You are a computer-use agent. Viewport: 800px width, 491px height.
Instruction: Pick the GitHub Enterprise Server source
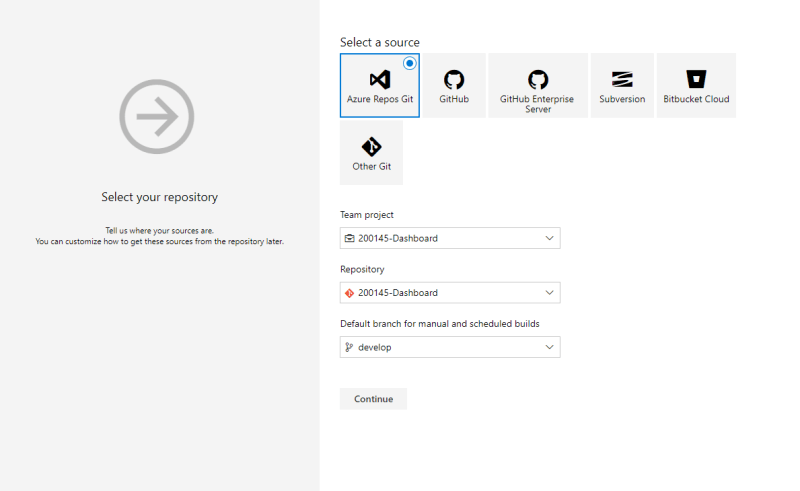(538, 85)
